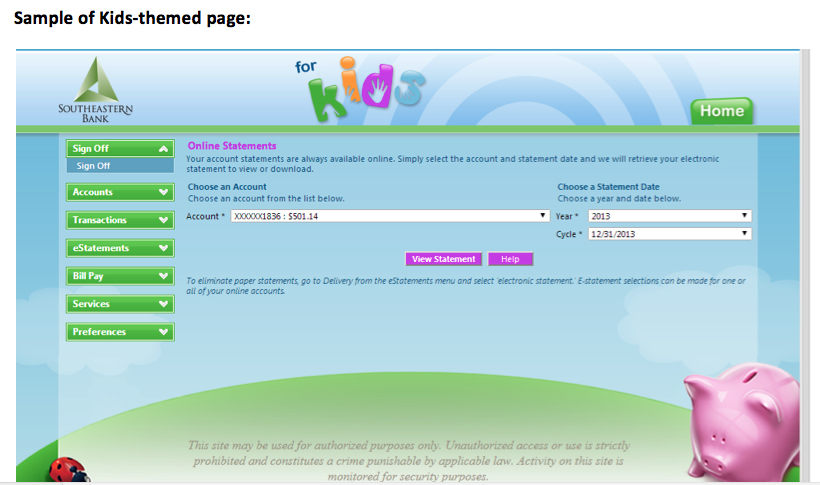
Task: Expand the Bill Pay menu
Action: pyautogui.click(x=120, y=276)
